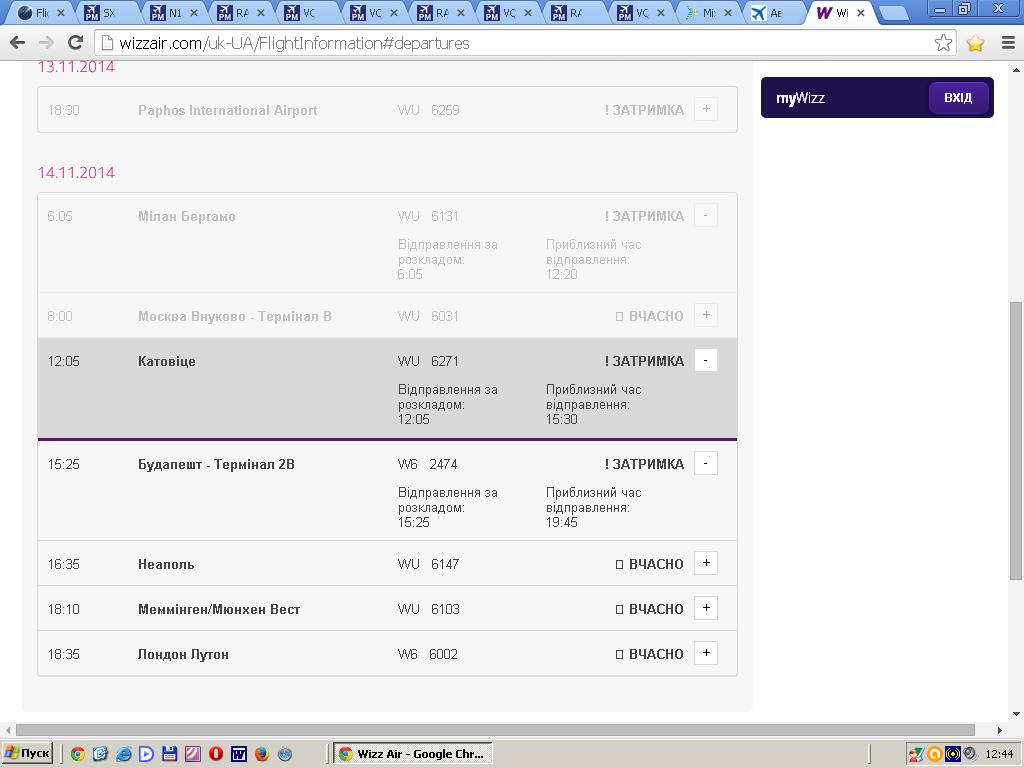The width and height of the screenshot is (1024, 768).
Task: Expand the Неаполь flight row
Action: click(705, 564)
